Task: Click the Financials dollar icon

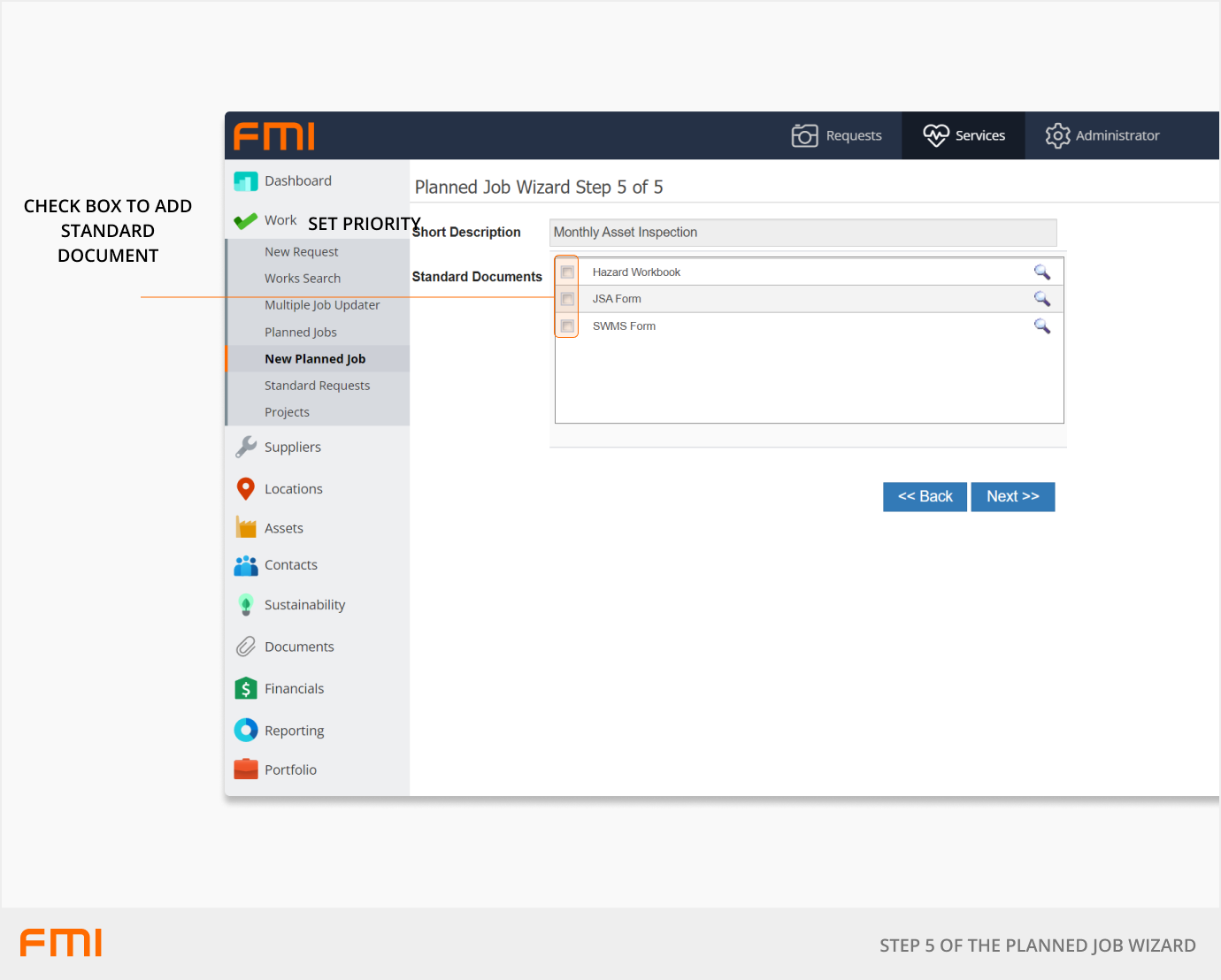Action: tap(245, 689)
